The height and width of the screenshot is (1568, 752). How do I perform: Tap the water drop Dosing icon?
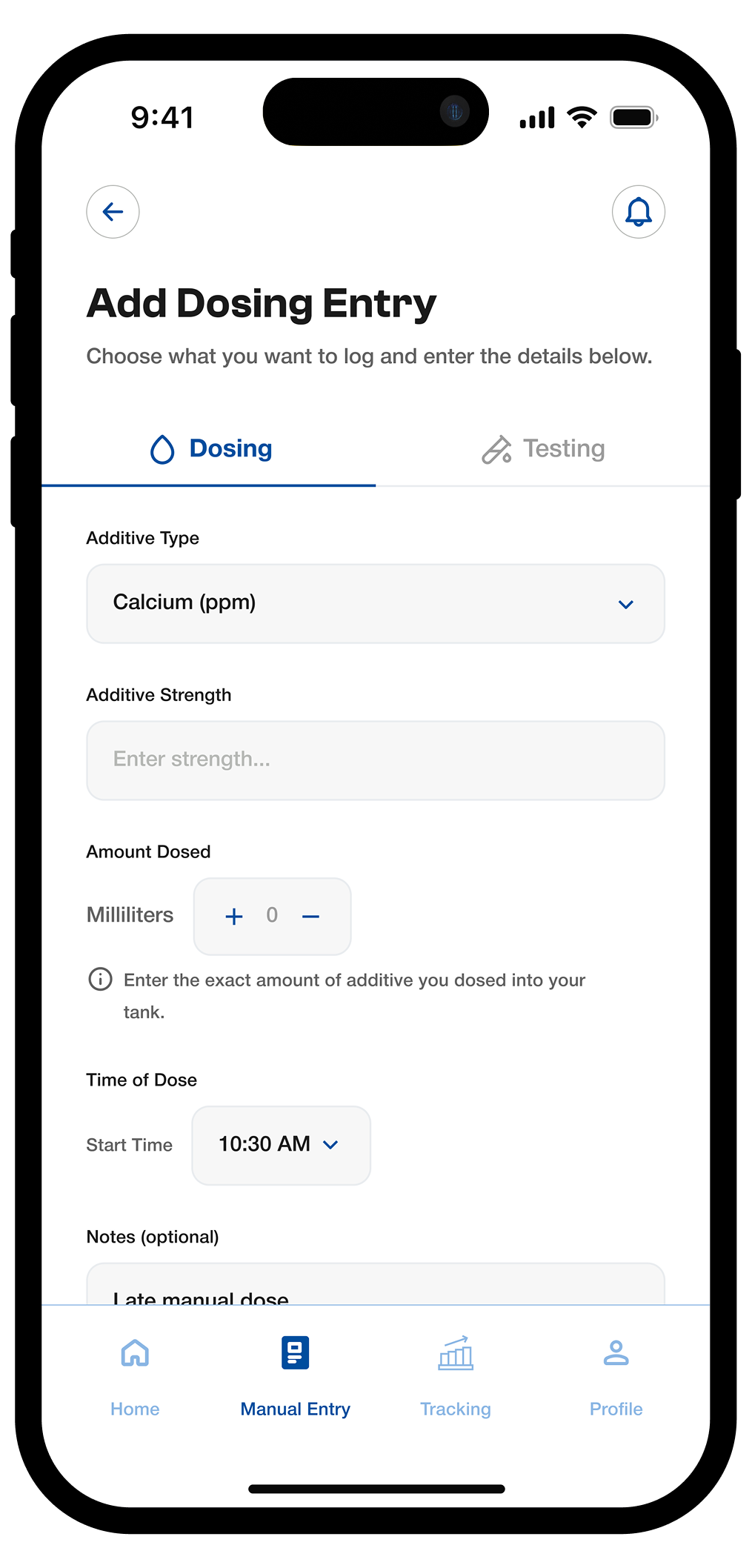click(162, 449)
